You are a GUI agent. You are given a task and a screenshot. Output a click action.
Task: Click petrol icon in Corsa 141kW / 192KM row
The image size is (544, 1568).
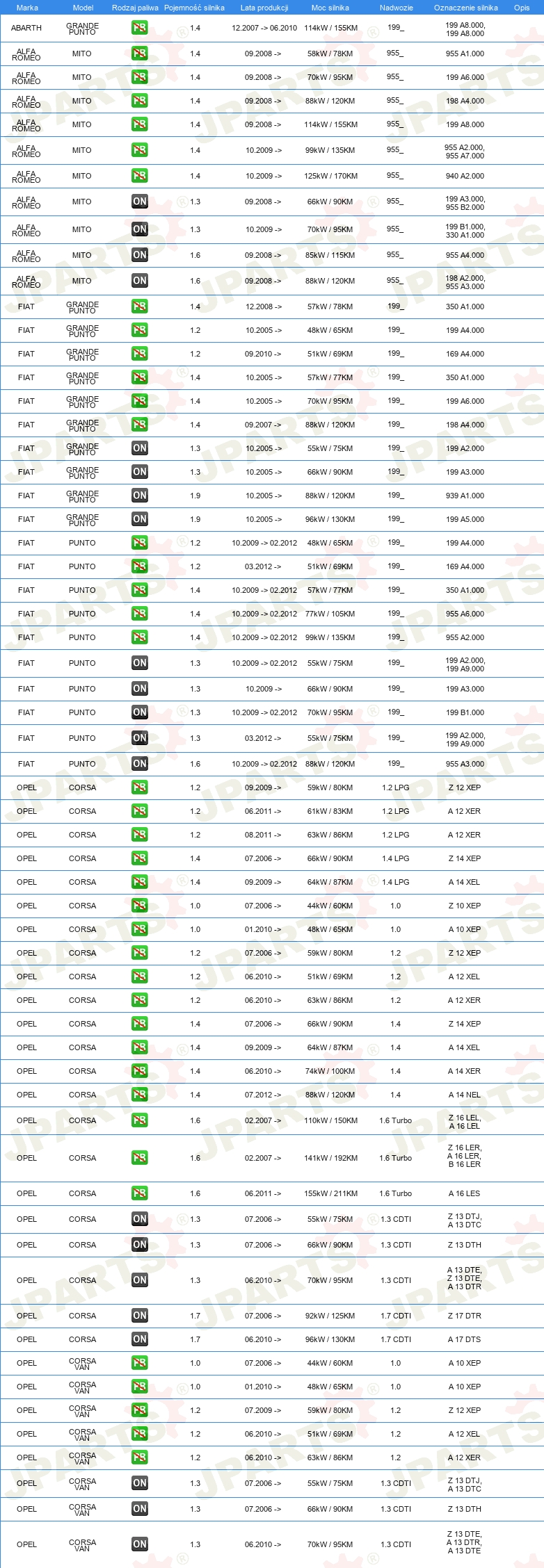140,1158
